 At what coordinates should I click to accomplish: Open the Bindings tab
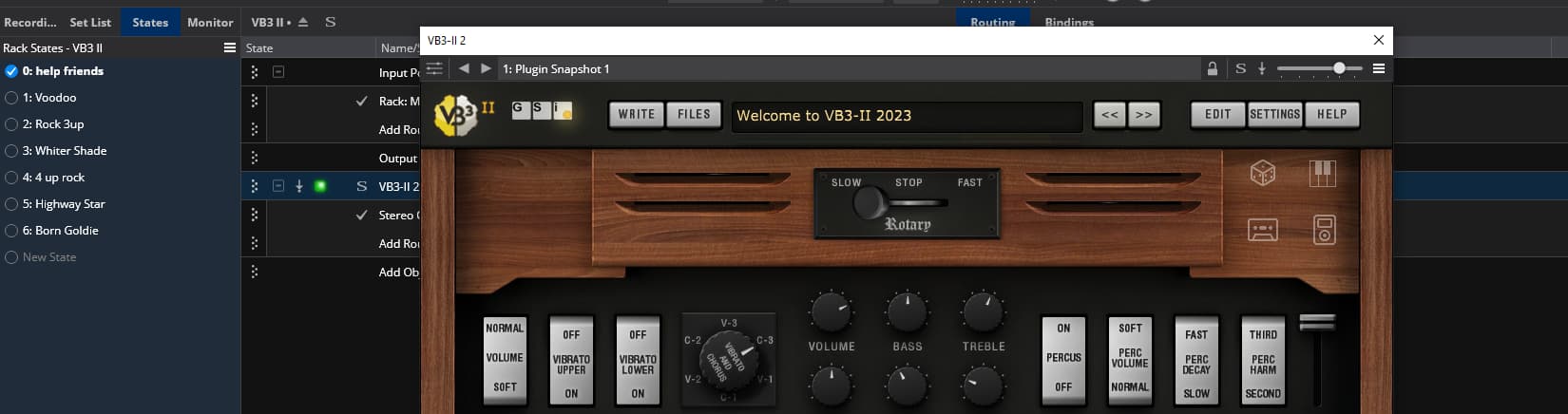(1069, 21)
